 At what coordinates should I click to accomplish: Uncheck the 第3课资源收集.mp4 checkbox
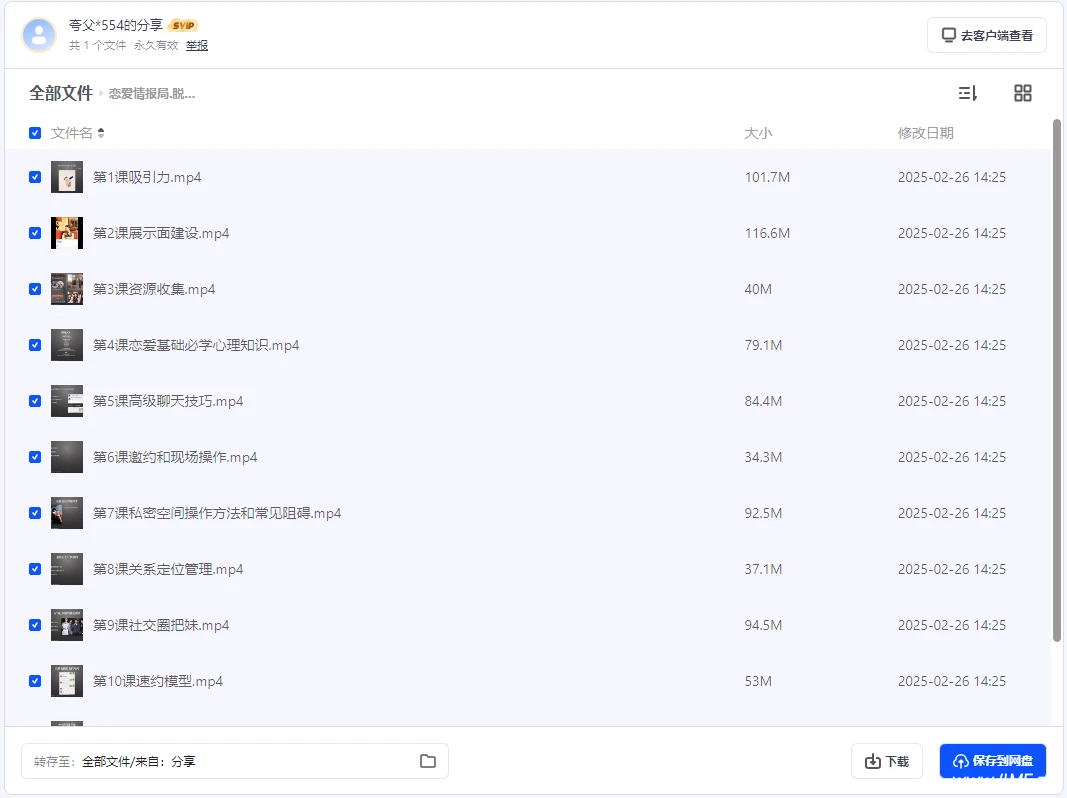(x=35, y=289)
